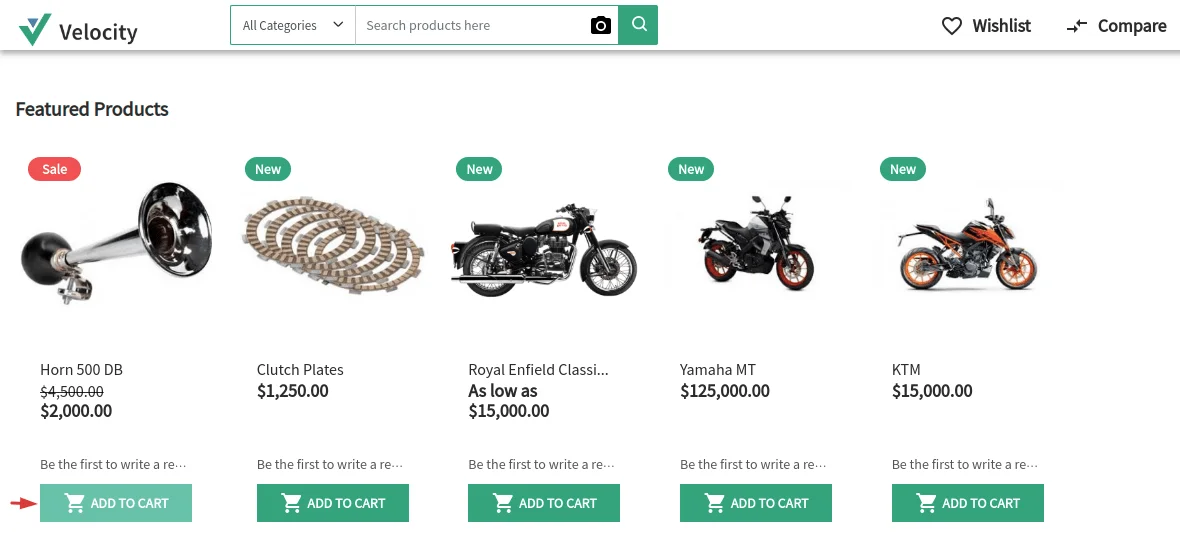Open image search camera icon
The image size is (1180, 553).
coord(600,26)
